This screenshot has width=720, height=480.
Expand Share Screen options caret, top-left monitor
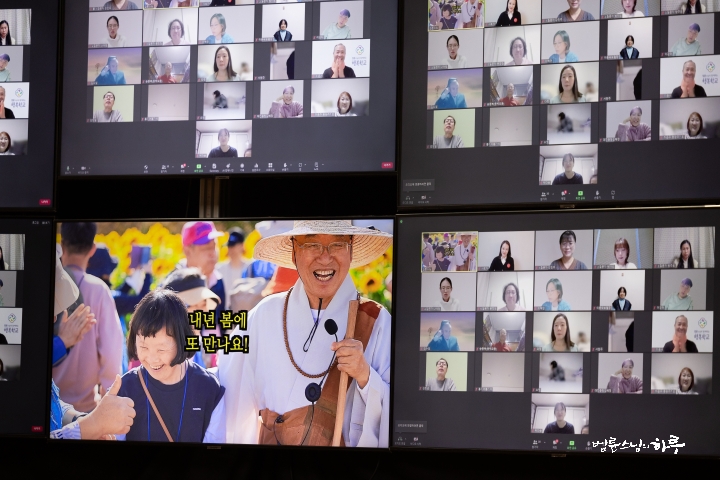pyautogui.click(x=205, y=166)
